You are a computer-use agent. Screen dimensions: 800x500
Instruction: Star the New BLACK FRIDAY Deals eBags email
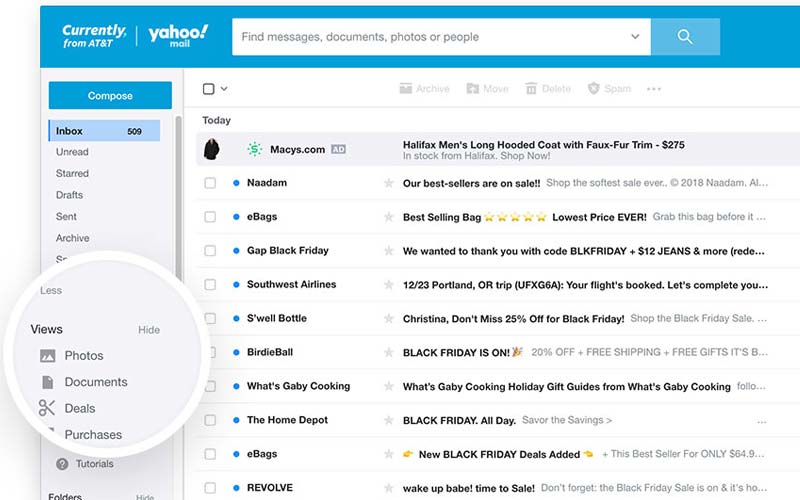[389, 454]
